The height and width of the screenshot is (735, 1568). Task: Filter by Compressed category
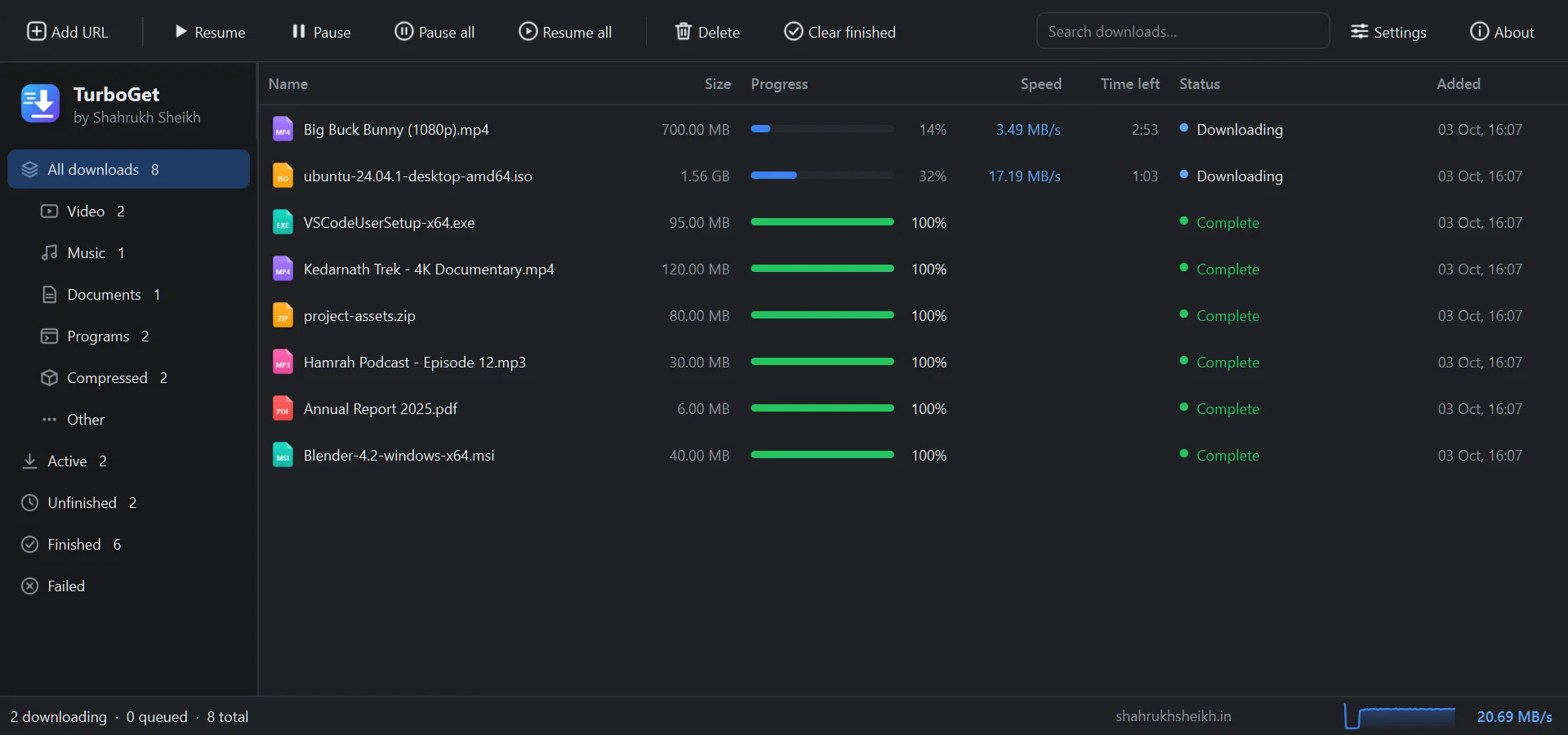(129, 377)
